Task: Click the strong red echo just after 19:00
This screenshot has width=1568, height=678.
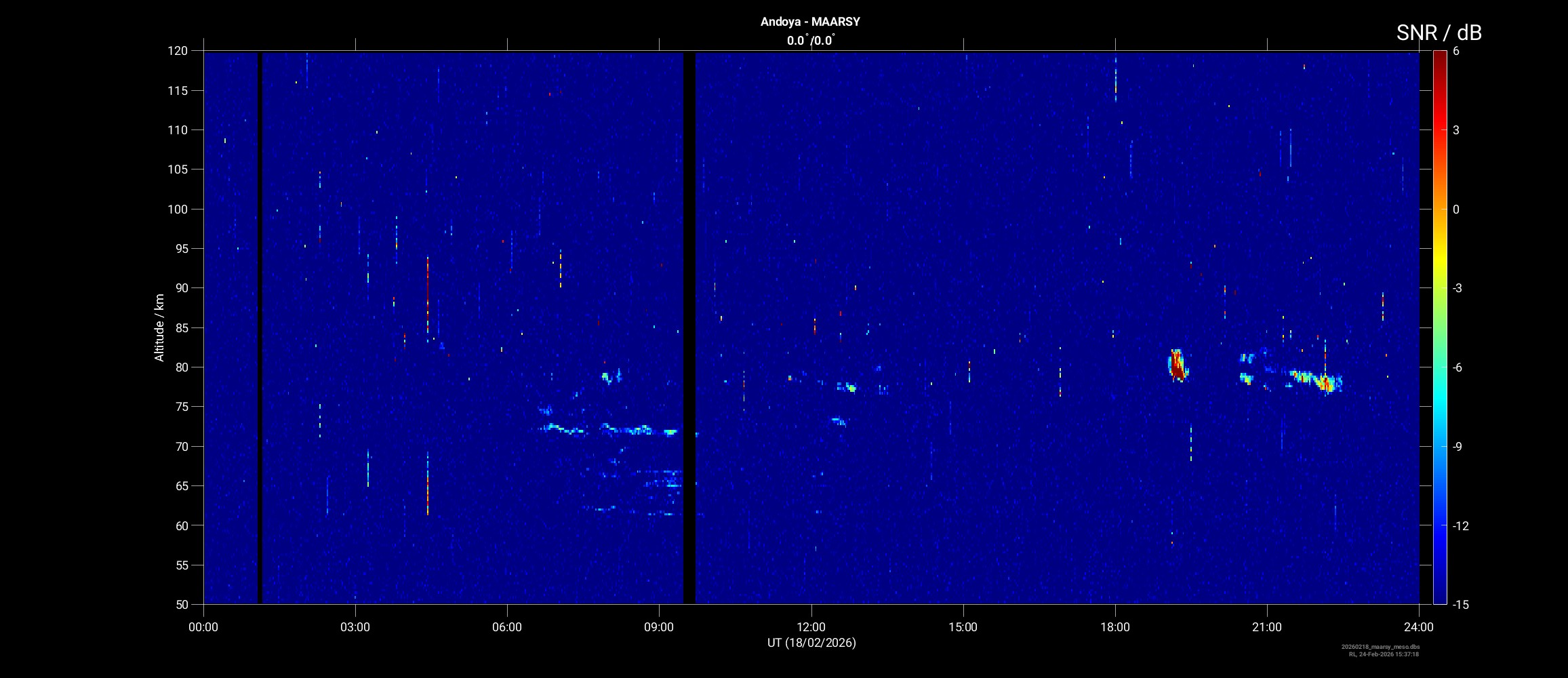Action: tap(1177, 365)
